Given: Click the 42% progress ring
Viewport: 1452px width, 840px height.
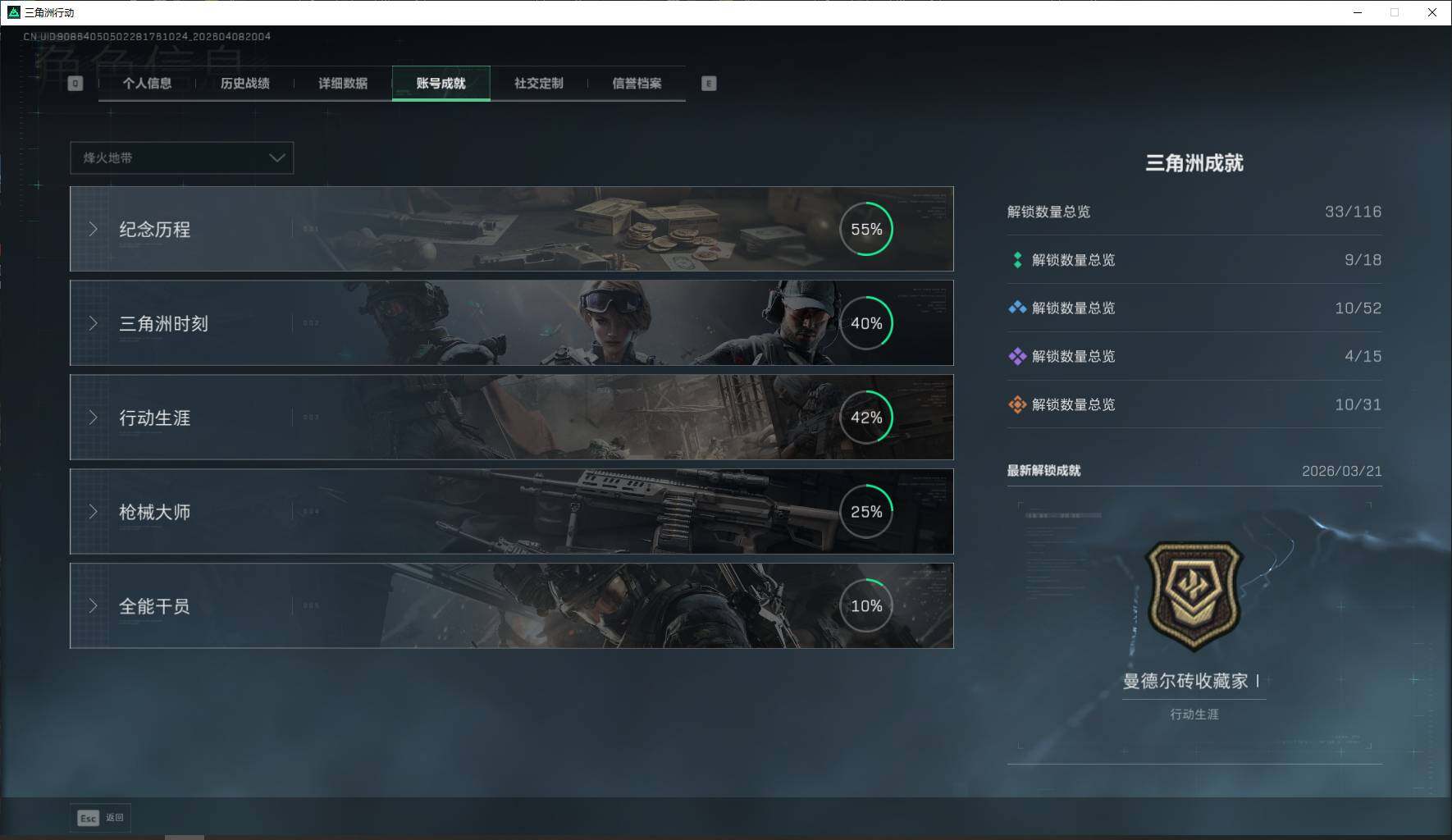Looking at the screenshot, I should (x=866, y=418).
